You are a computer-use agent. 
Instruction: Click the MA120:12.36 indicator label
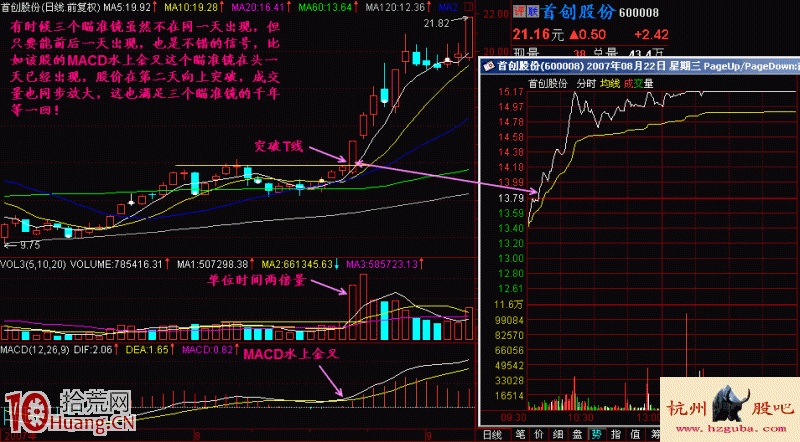coord(395,7)
